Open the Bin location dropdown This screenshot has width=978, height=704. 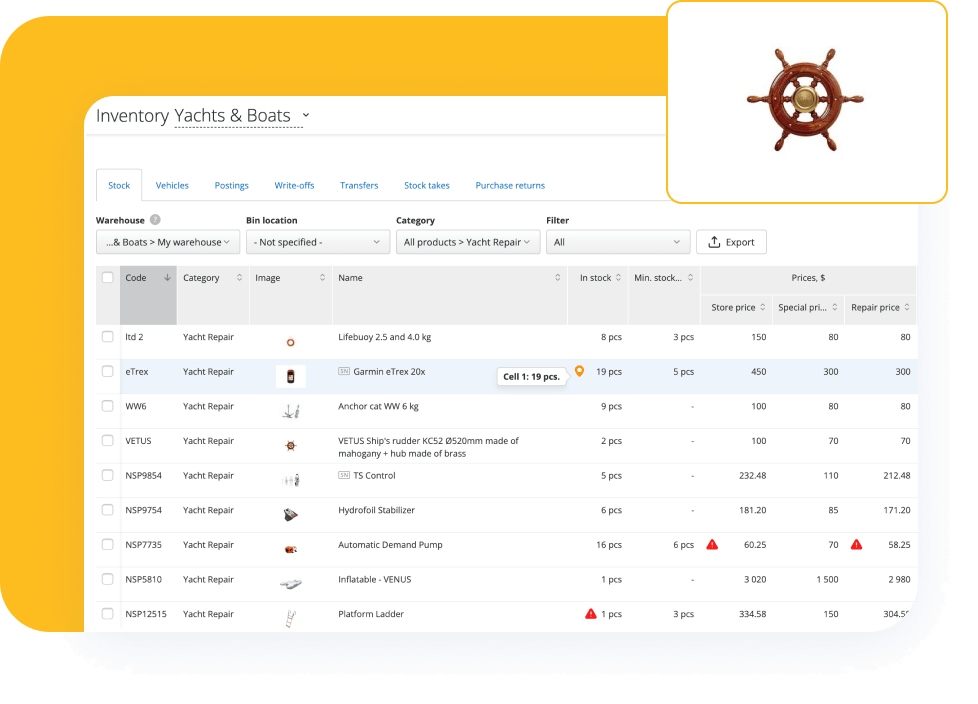(317, 241)
